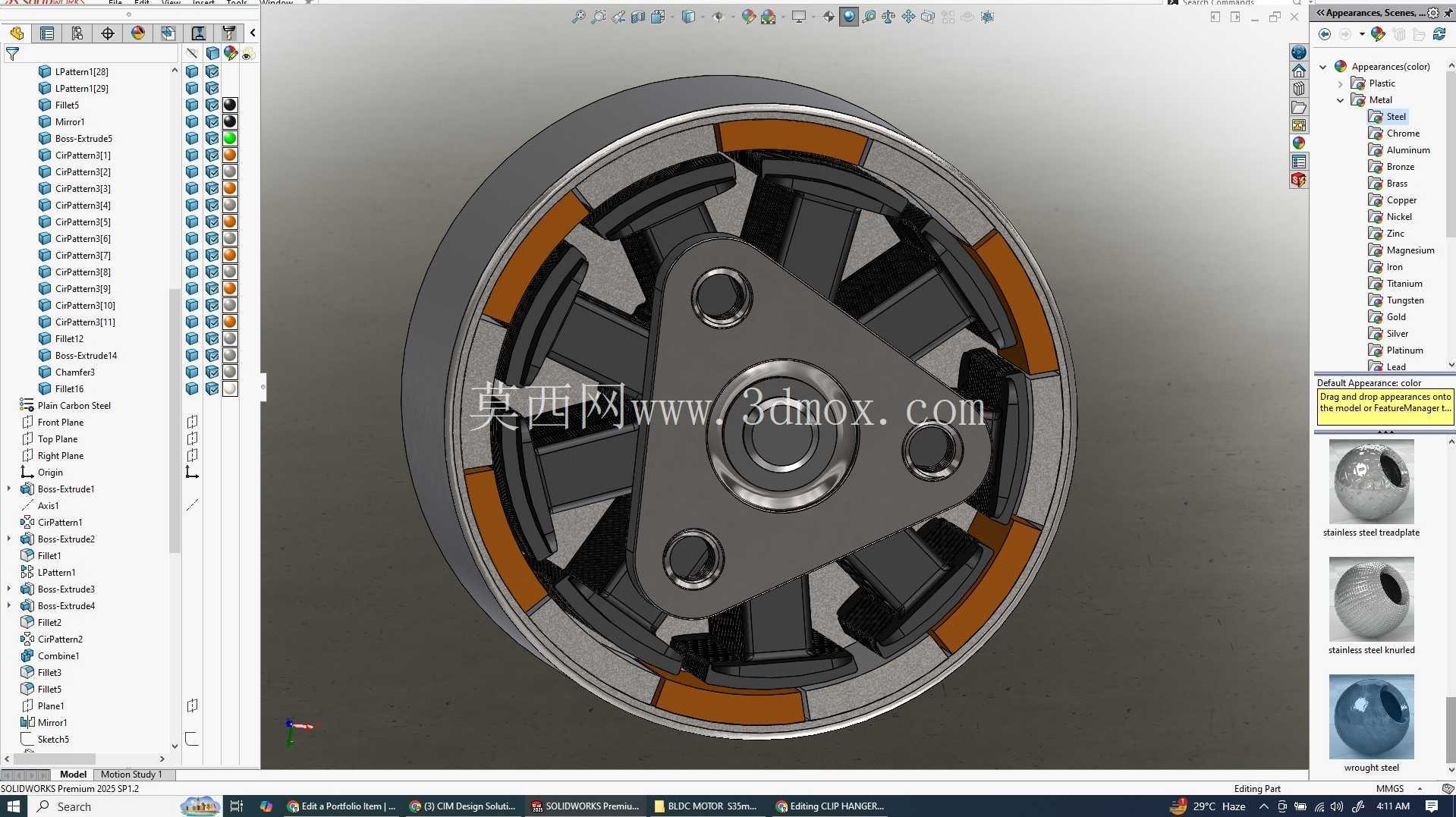This screenshot has height=817, width=1456.
Task: Select the wrought steel thumbnail
Action: click(x=1371, y=717)
